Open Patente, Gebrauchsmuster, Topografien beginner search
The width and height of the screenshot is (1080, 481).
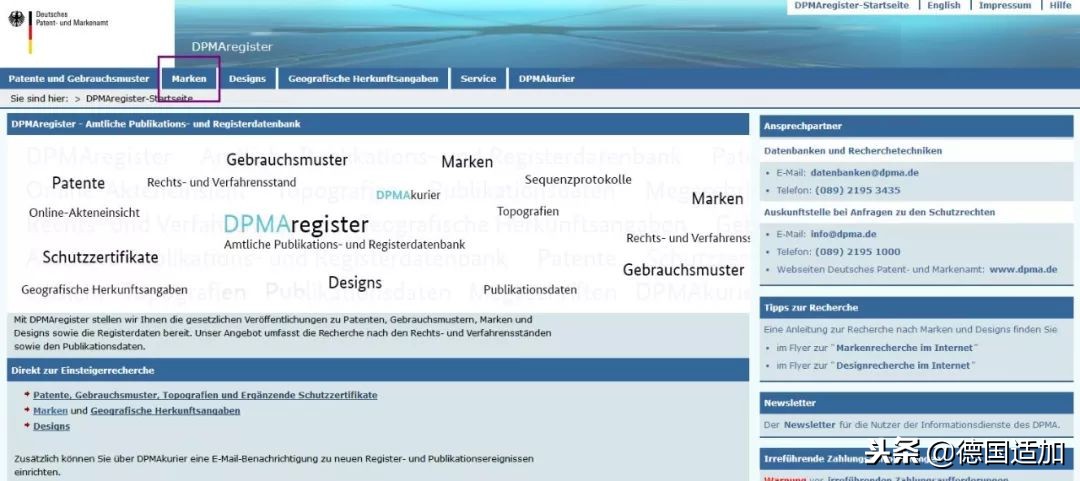pos(205,396)
